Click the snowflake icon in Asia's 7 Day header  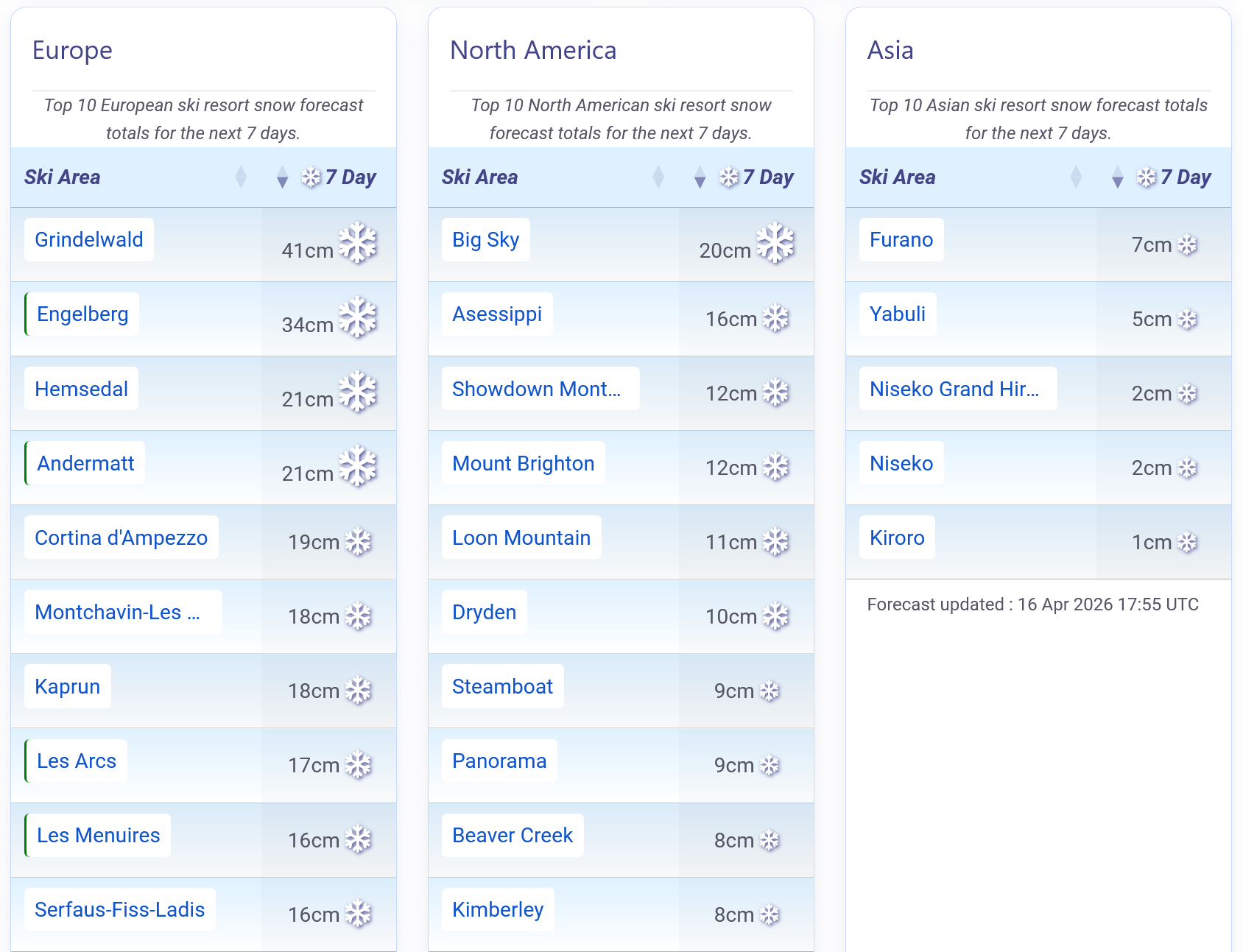(1147, 177)
